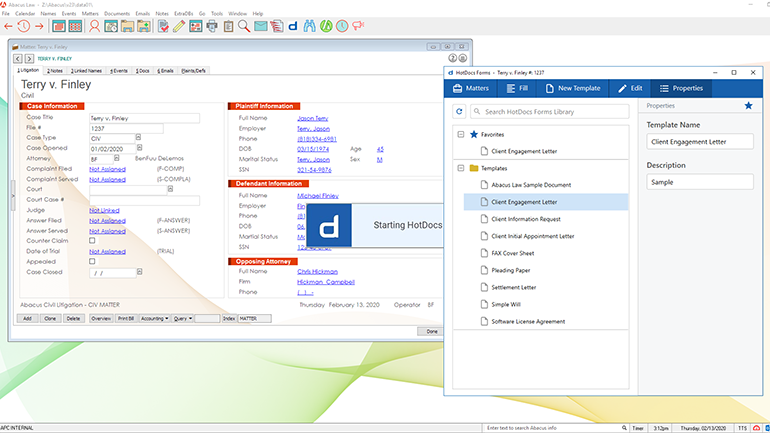Screen dimensions: 770x433
Task: Click the Template Name input field
Action: coord(700,141)
